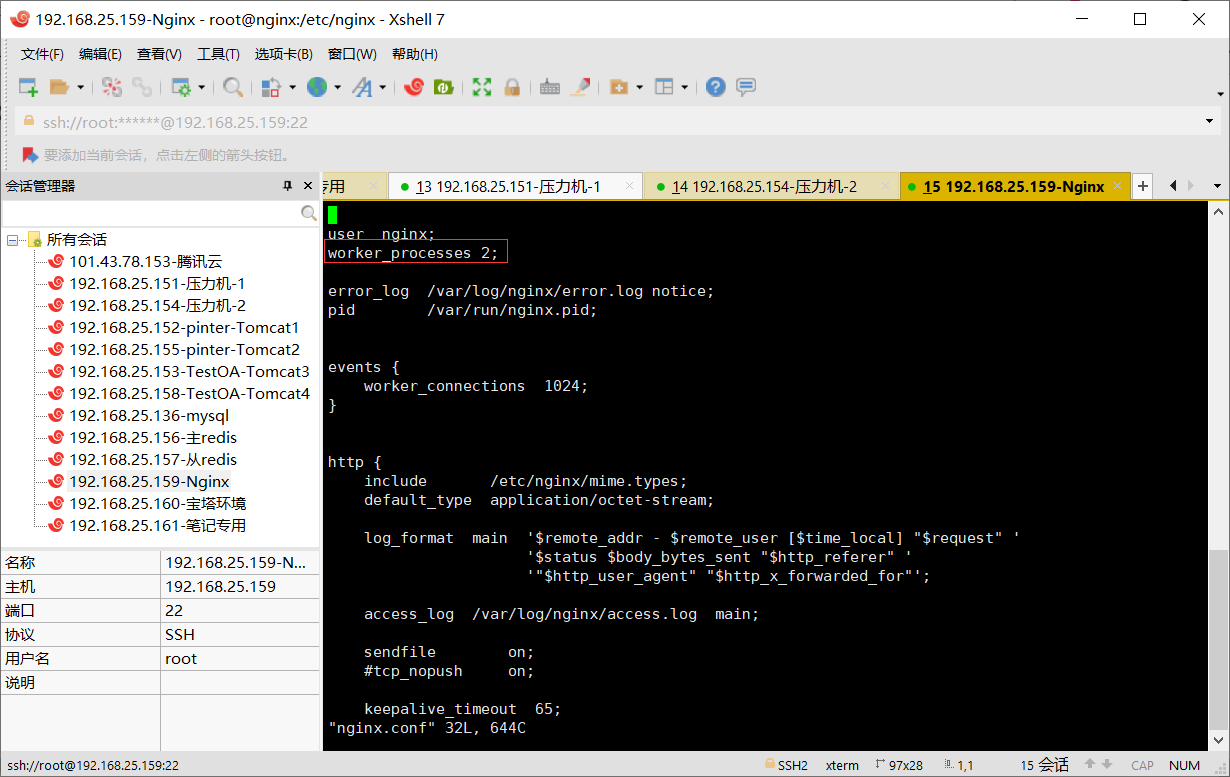Open the 帮助(H) menu
Viewport: 1230px width, 777px height.
tap(414, 54)
